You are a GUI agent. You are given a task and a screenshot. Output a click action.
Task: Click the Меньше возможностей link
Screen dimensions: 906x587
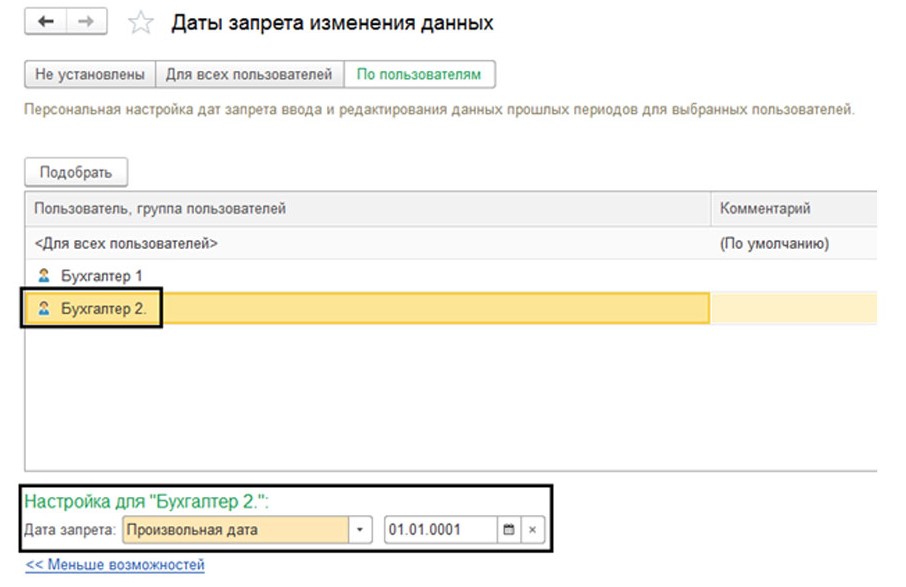115,565
